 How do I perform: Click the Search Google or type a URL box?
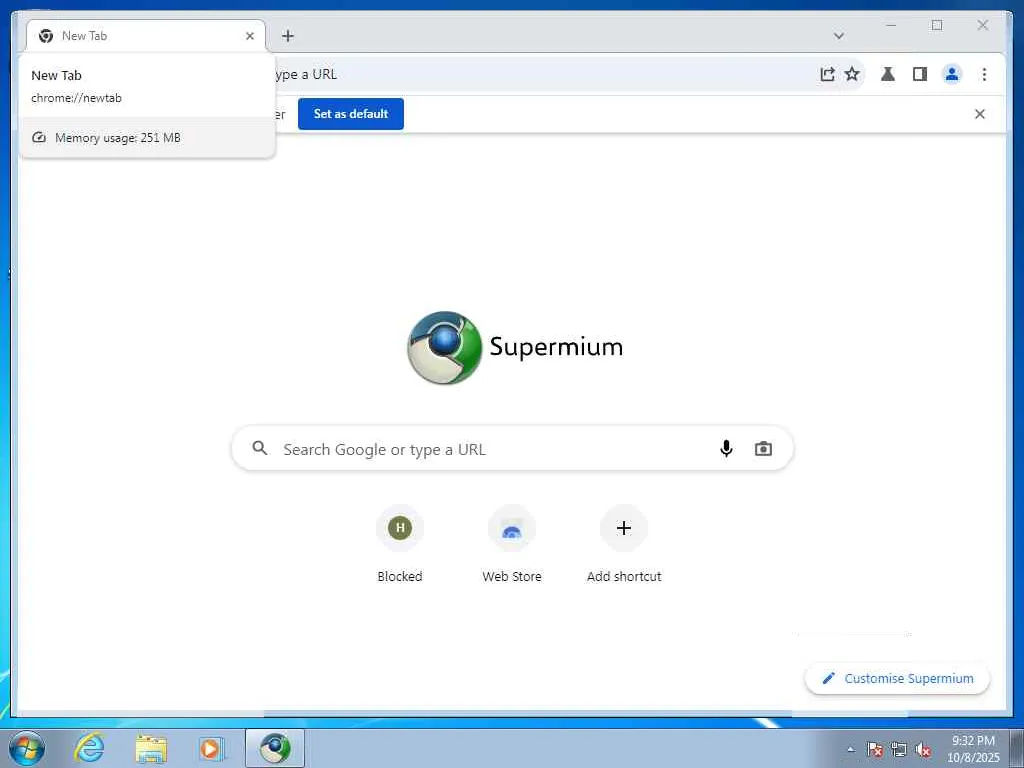[x=513, y=449]
